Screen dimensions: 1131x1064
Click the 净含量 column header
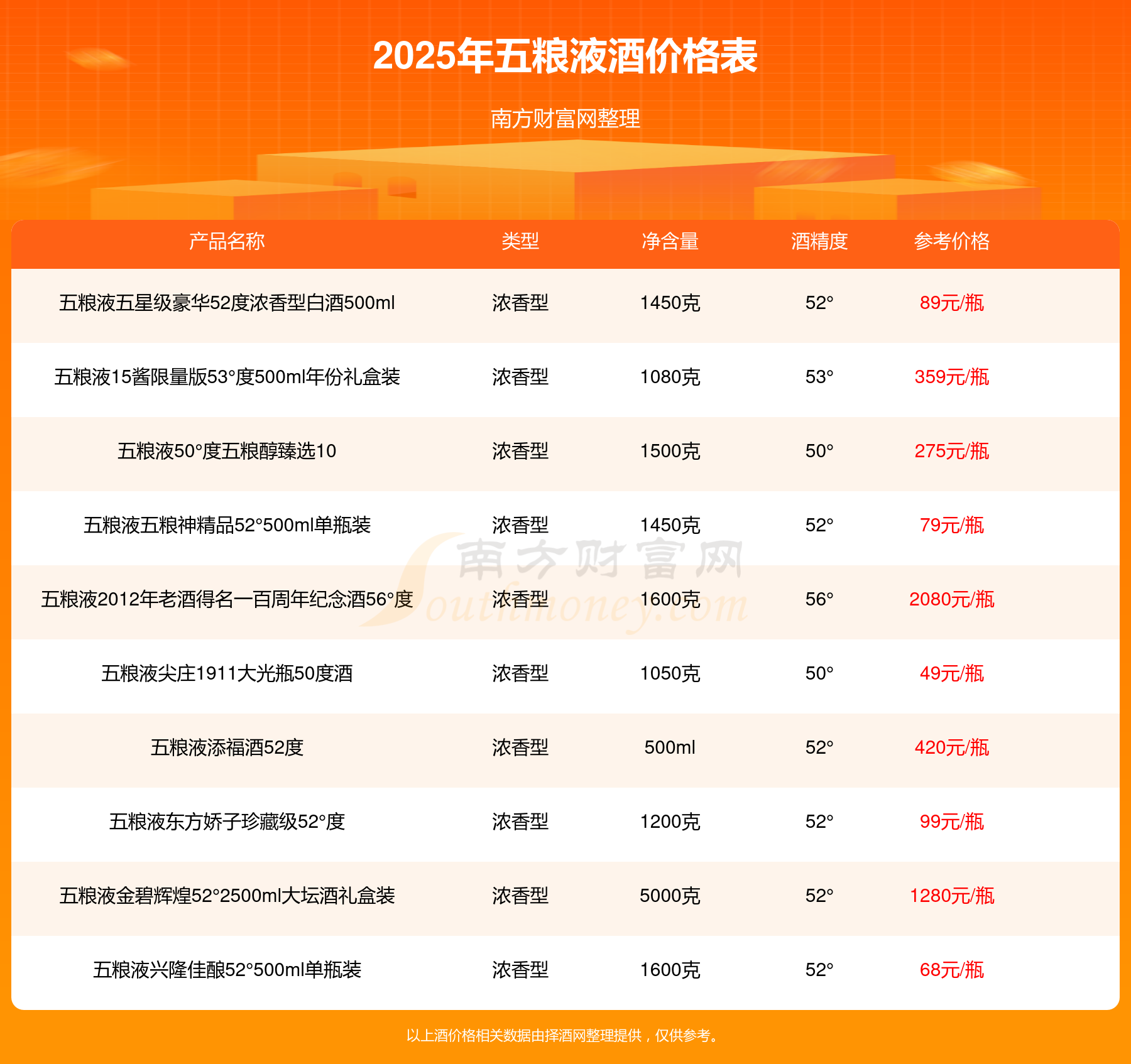(670, 241)
